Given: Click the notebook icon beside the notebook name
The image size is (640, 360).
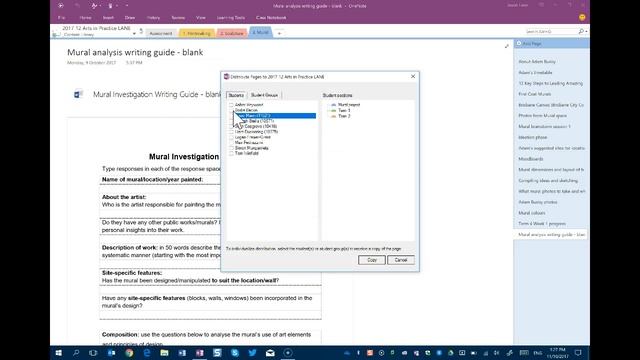Looking at the screenshot, I should (56, 34).
